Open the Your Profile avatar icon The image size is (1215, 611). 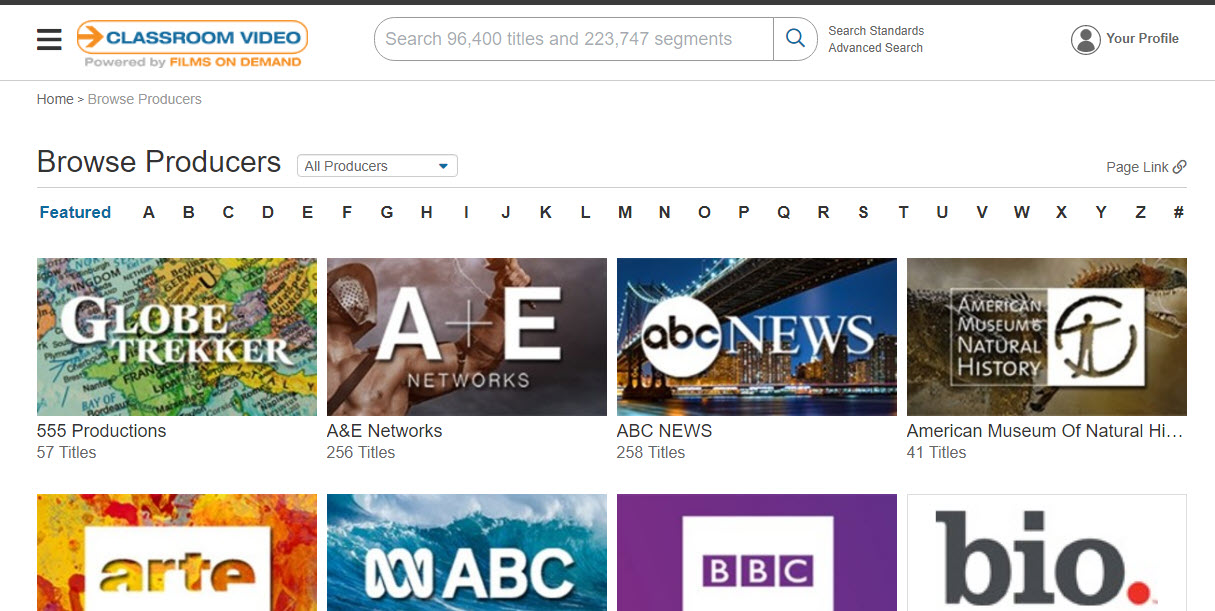tap(1085, 39)
